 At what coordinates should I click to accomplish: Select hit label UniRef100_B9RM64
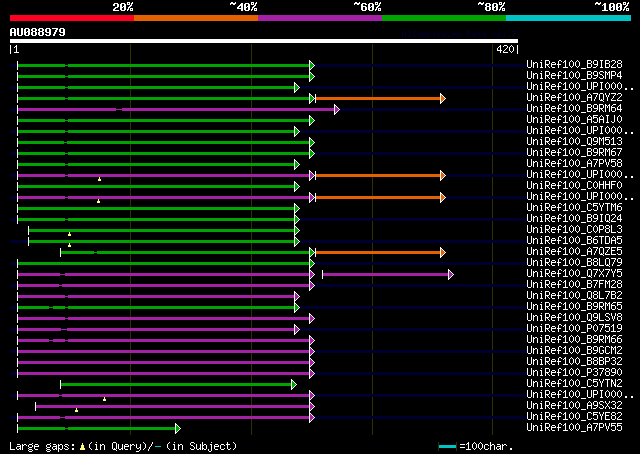tap(574, 108)
